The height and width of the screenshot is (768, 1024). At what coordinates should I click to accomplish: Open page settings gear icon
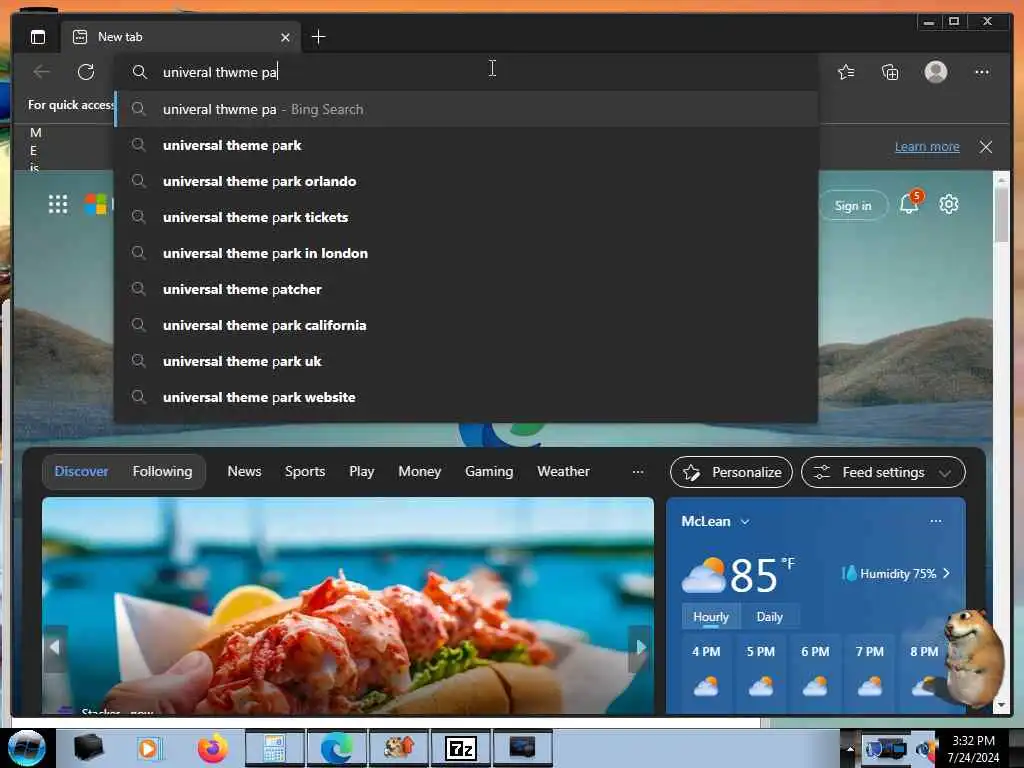pyautogui.click(x=948, y=204)
